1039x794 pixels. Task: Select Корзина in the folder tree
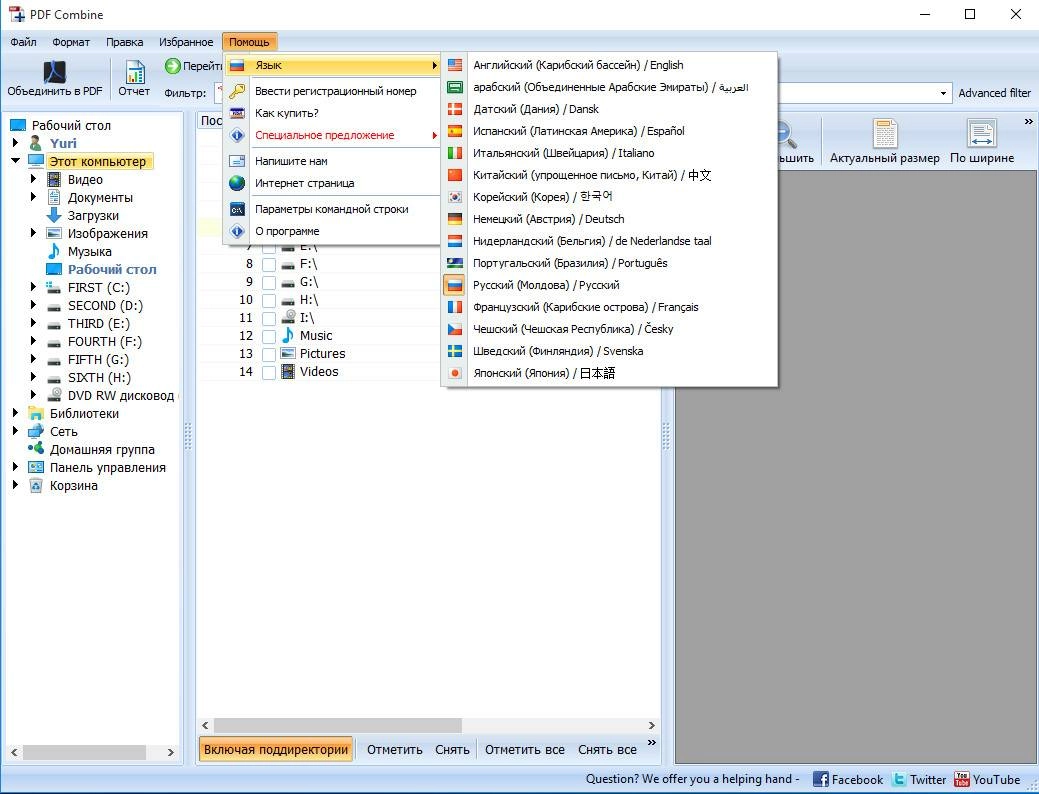pos(74,485)
